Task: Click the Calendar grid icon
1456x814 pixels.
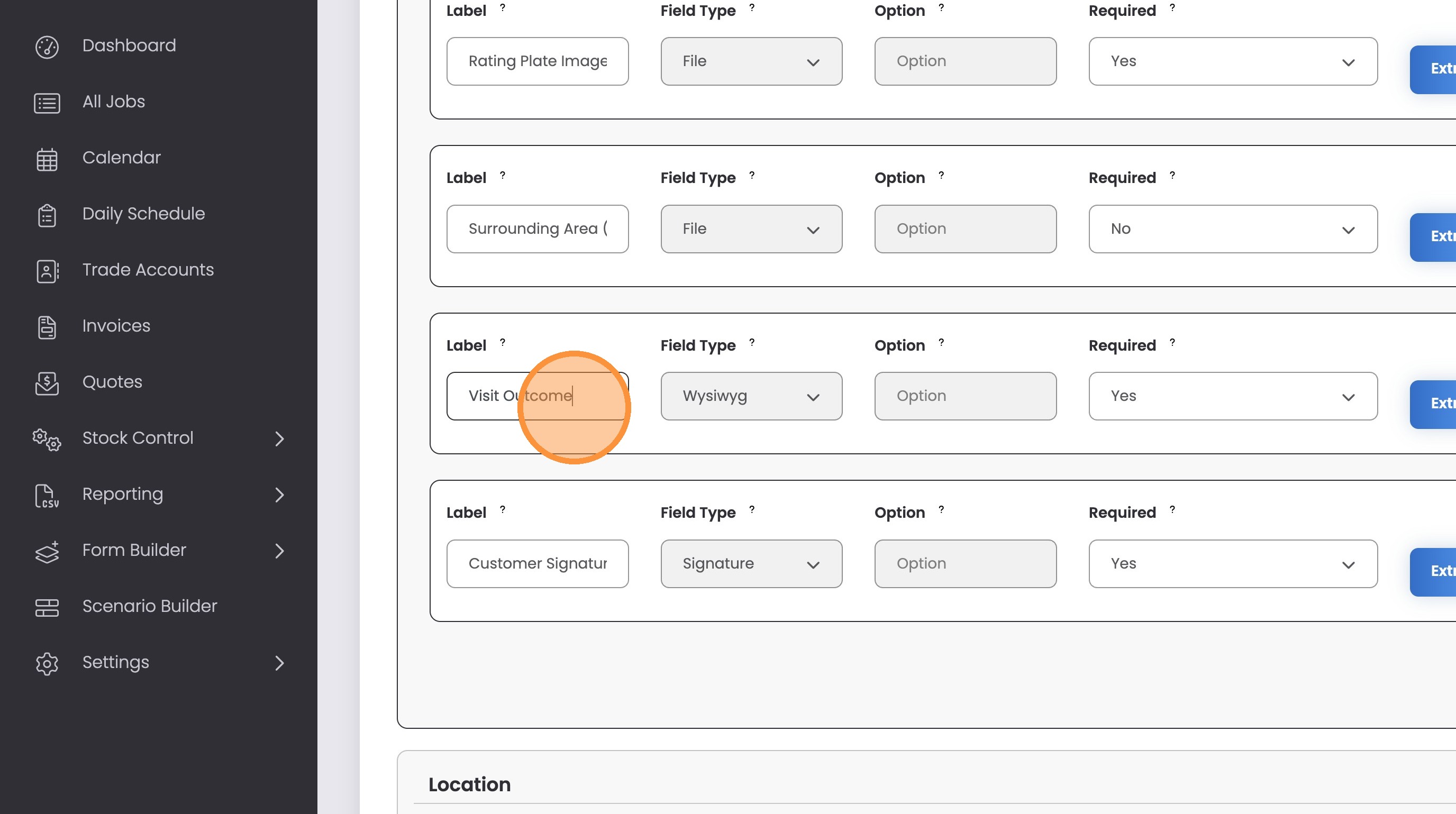Action: (47, 159)
